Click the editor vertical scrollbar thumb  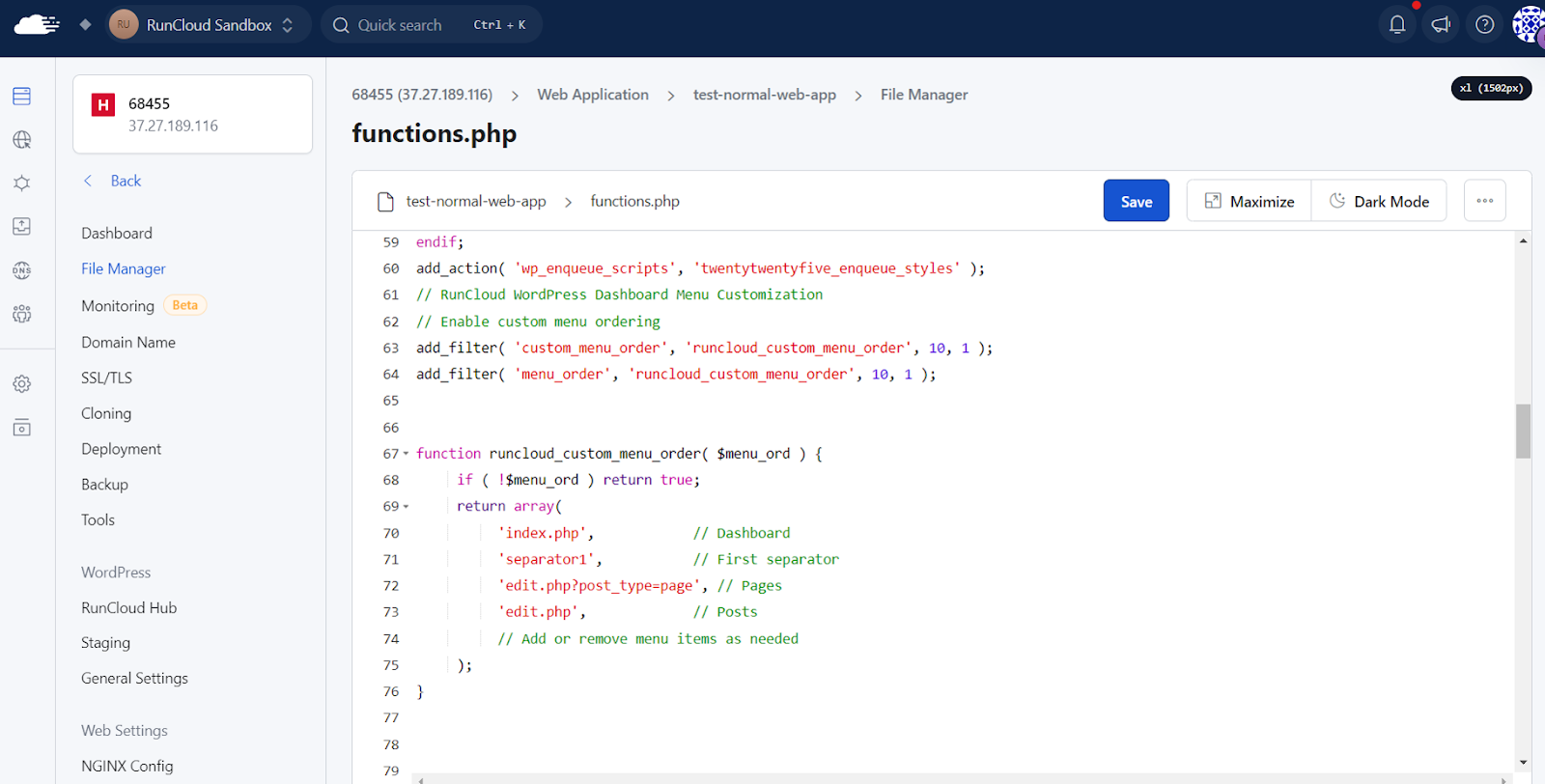click(1523, 431)
